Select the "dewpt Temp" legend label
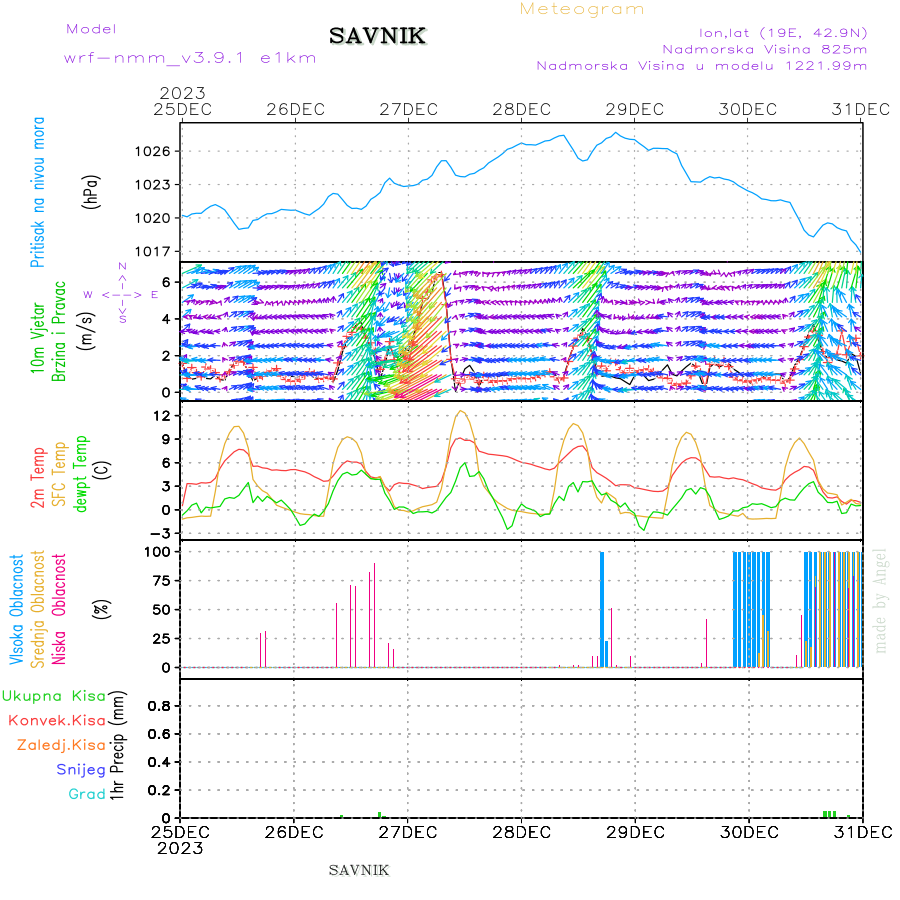Screen dimensions: 900x900 pos(81,474)
